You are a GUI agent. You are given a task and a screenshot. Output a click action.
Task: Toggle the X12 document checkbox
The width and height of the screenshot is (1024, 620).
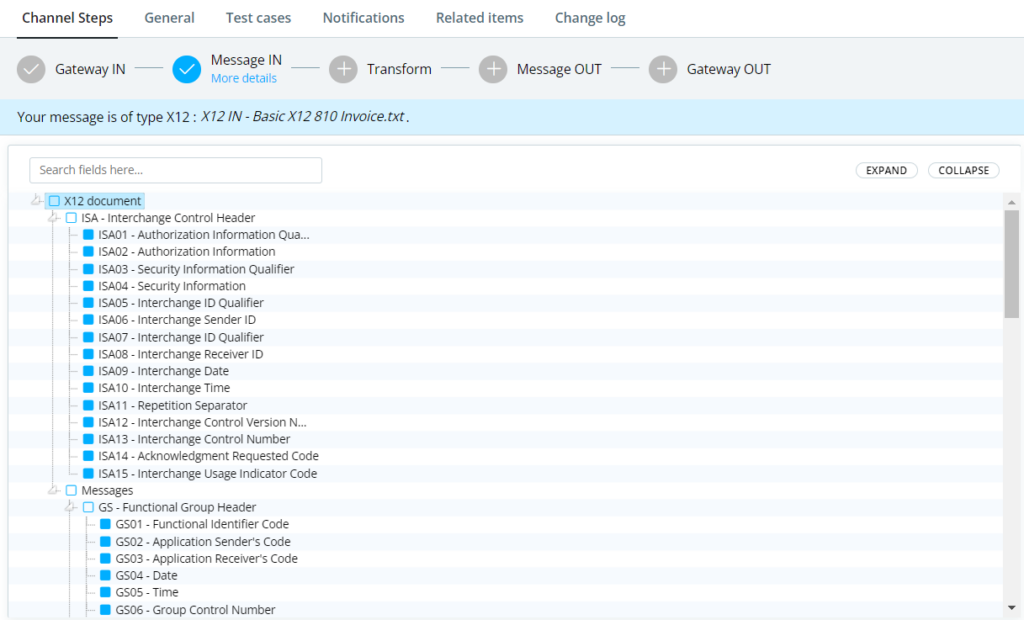(x=54, y=201)
